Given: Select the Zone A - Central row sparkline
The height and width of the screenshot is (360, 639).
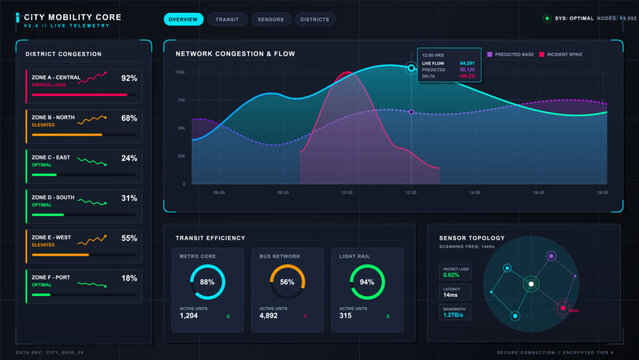Looking at the screenshot, I should coord(92,78).
